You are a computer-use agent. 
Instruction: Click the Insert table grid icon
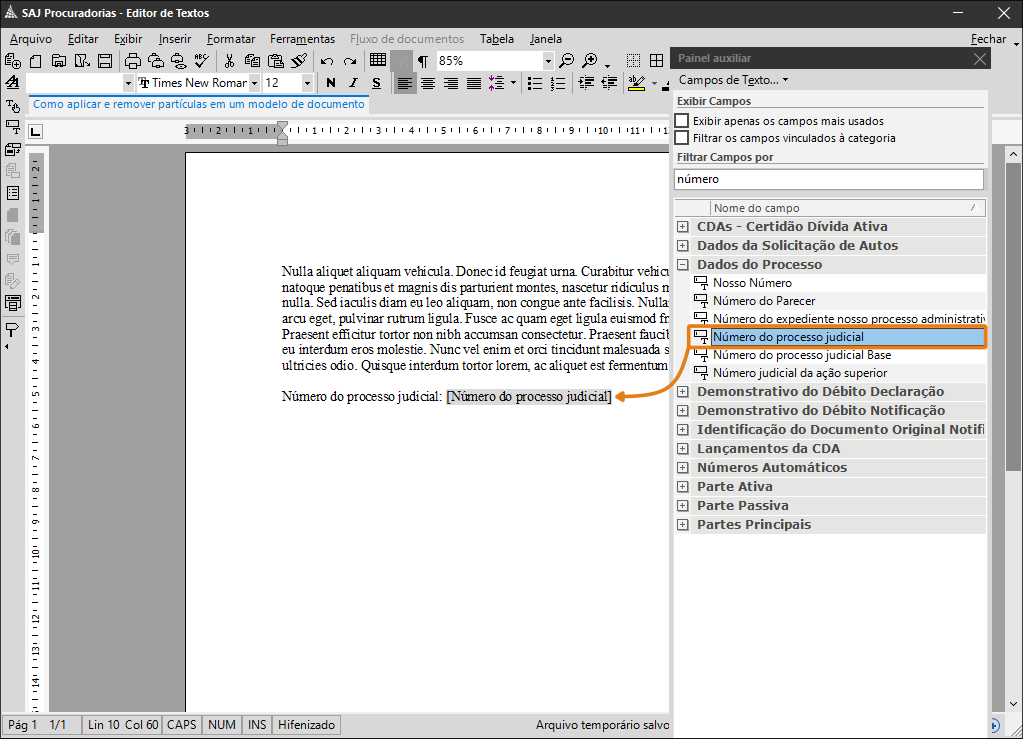click(378, 61)
